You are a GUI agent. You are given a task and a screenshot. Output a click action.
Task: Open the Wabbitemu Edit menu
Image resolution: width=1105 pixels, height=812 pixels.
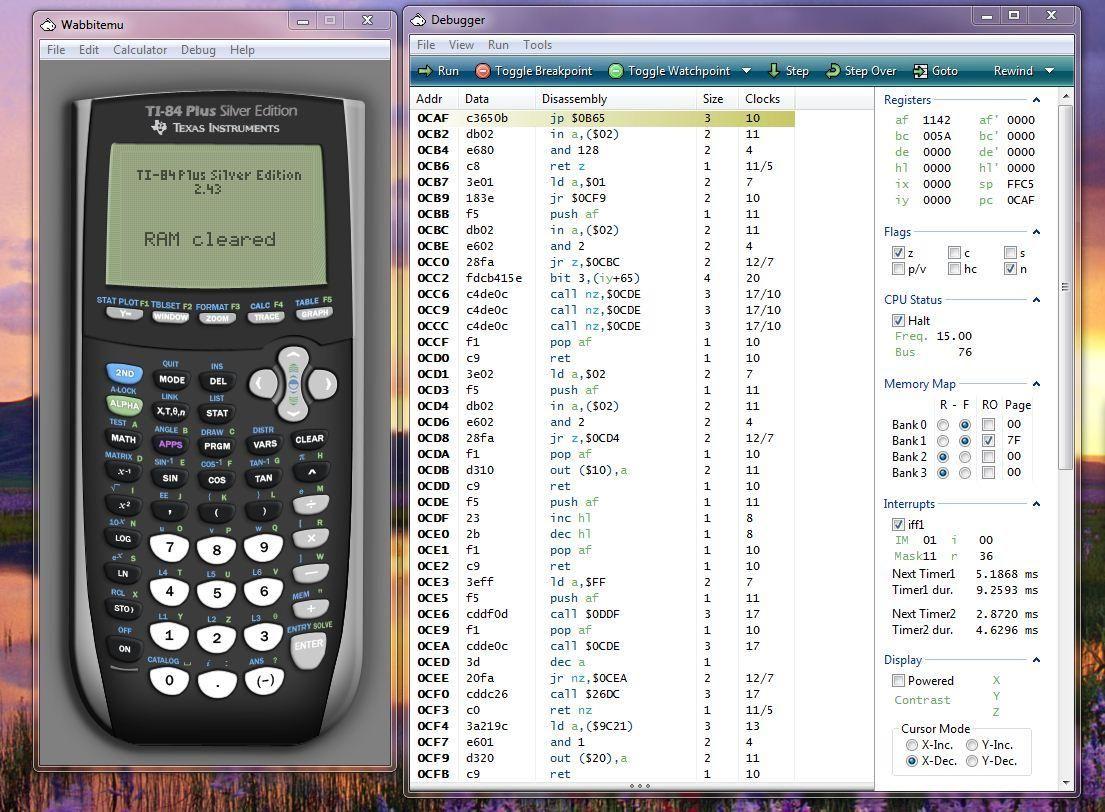[x=89, y=49]
